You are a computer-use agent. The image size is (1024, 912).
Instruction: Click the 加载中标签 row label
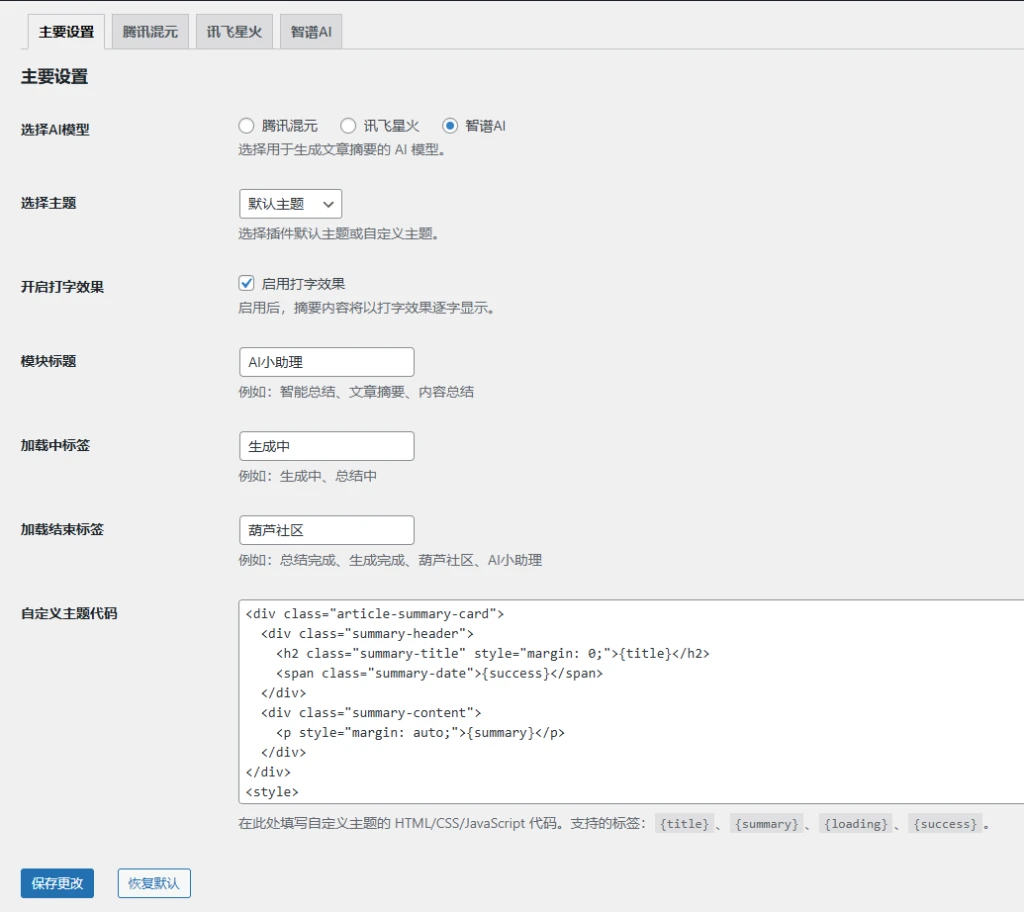(55, 446)
